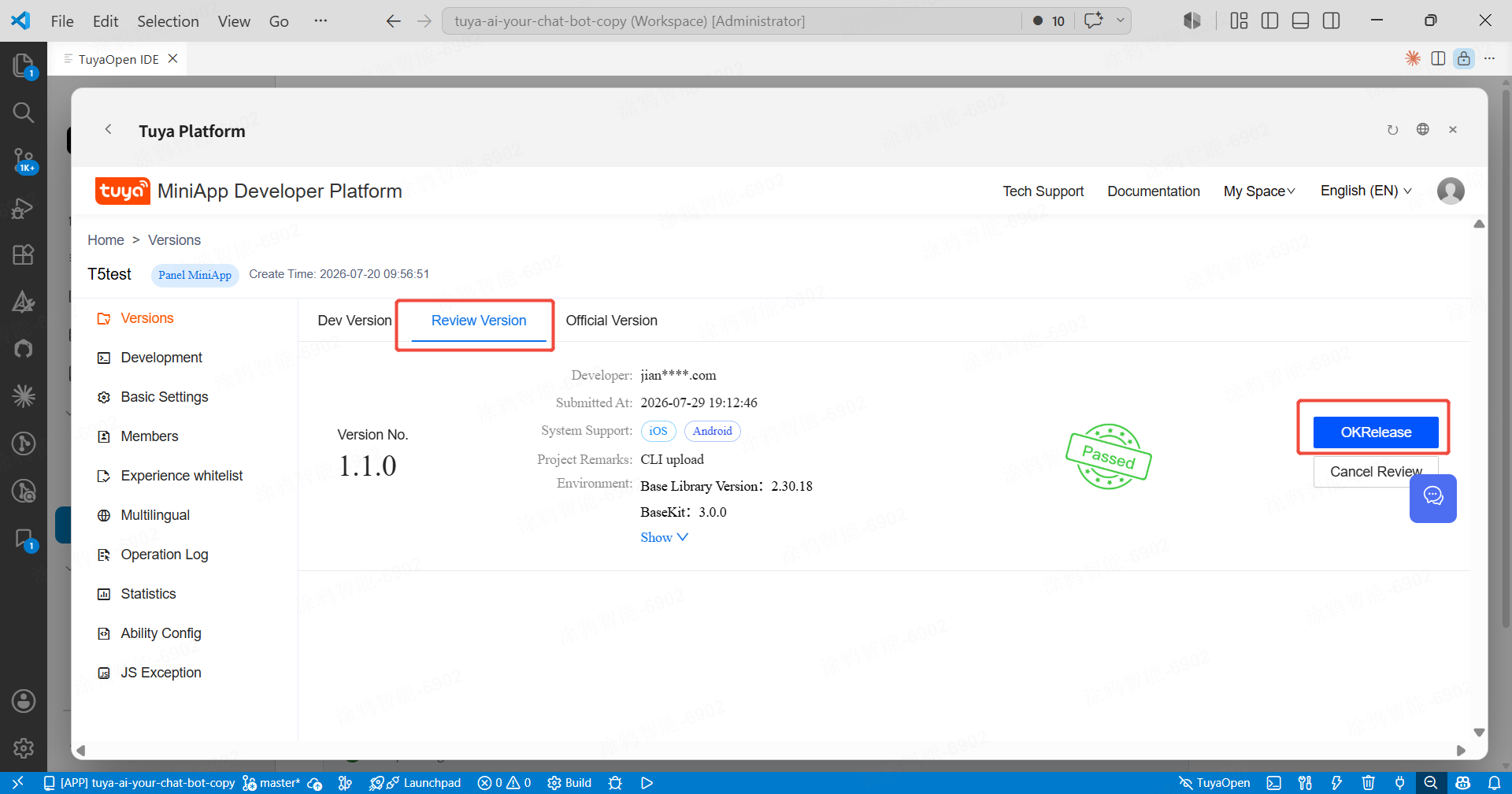This screenshot has height=794, width=1512.
Task: Open the Tech Support link
Action: point(1043,191)
